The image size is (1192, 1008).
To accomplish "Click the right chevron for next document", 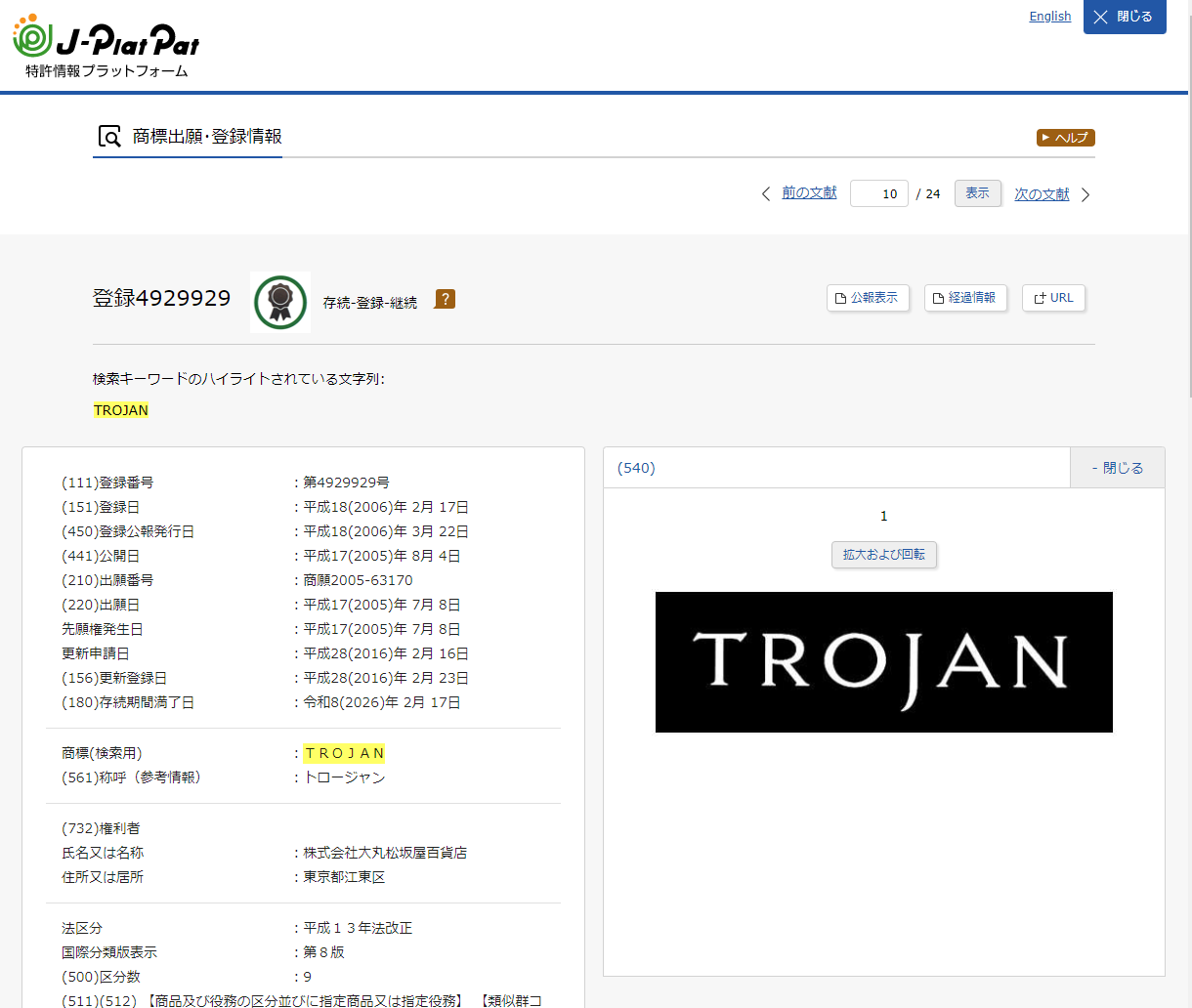I will point(1086,194).
